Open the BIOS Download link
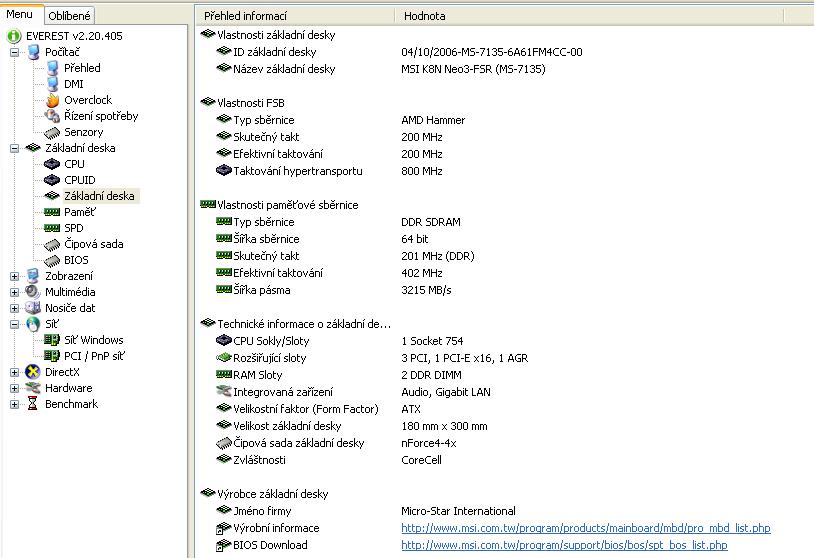Viewport: 814px width, 558px height. pos(563,545)
